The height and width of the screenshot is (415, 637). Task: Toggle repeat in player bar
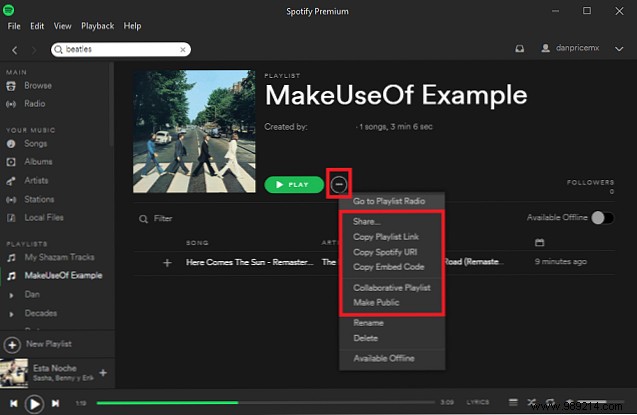click(550, 402)
